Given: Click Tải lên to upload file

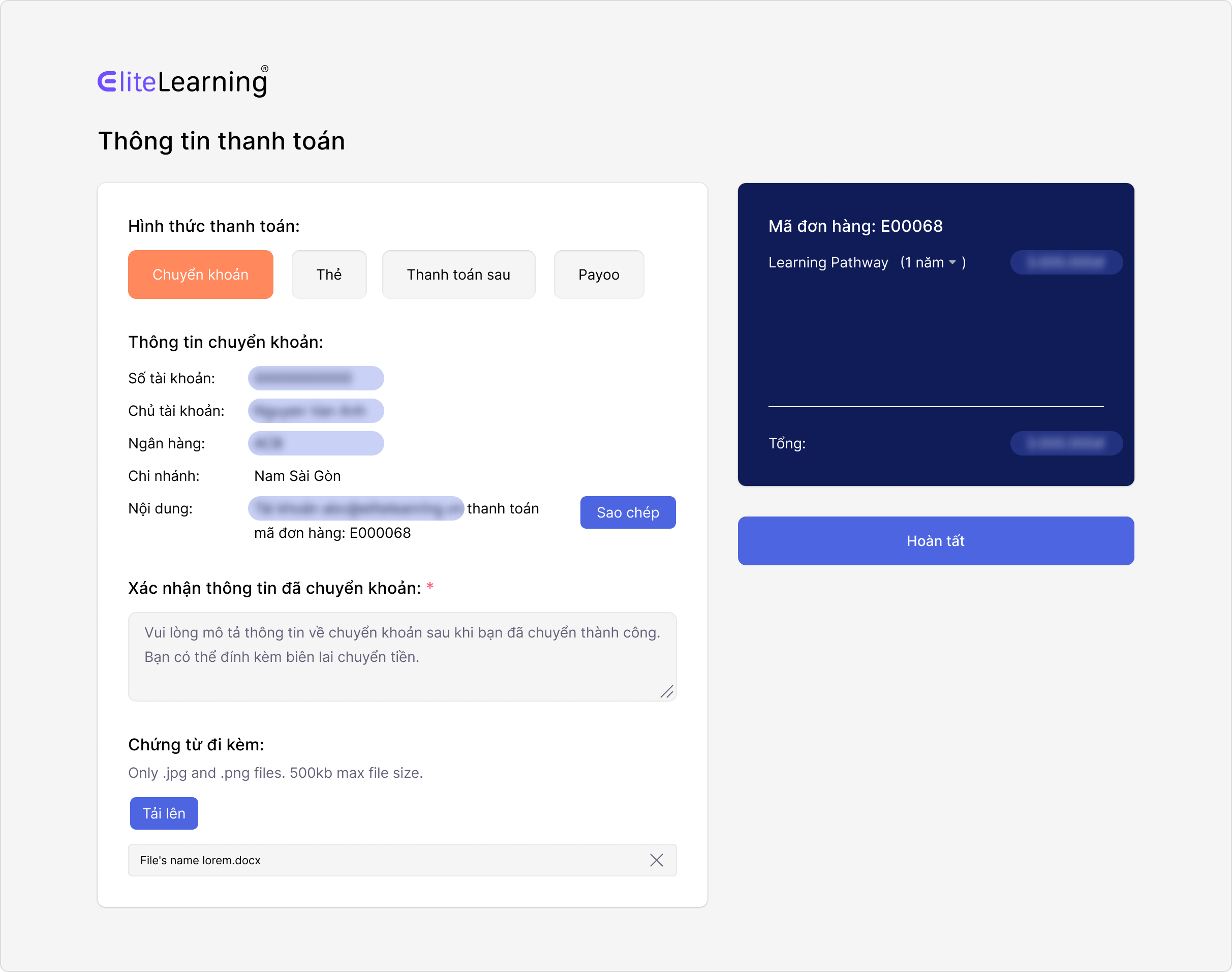Looking at the screenshot, I should (x=164, y=813).
